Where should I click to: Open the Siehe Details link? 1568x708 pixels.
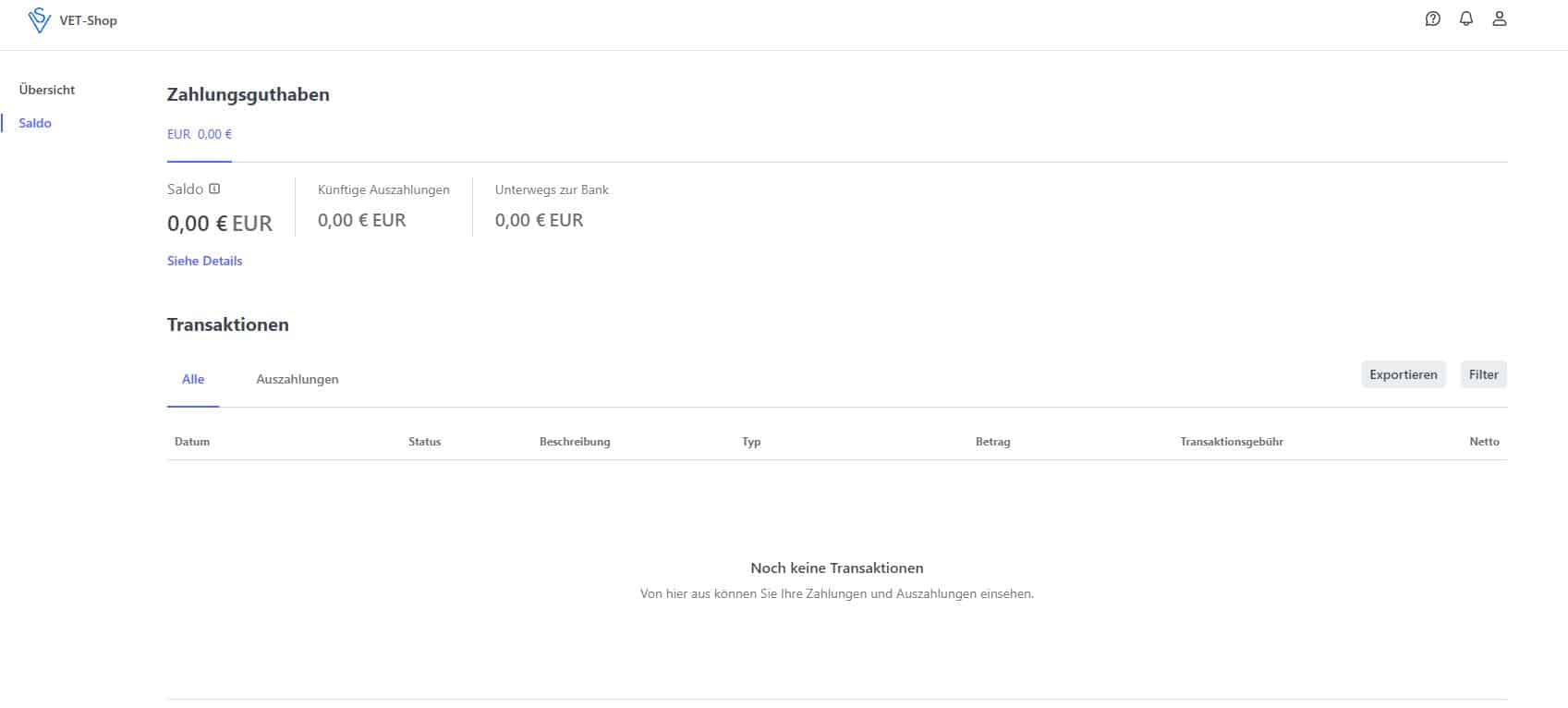(x=205, y=261)
